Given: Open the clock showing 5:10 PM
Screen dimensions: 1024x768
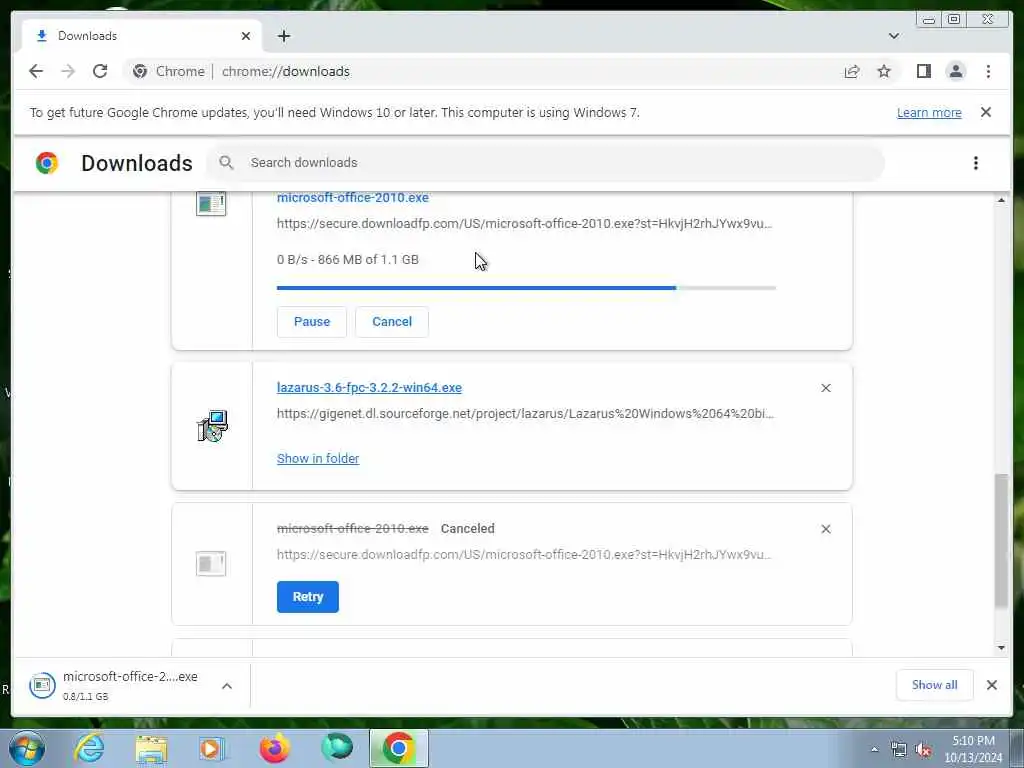Looking at the screenshot, I should pos(973,749).
